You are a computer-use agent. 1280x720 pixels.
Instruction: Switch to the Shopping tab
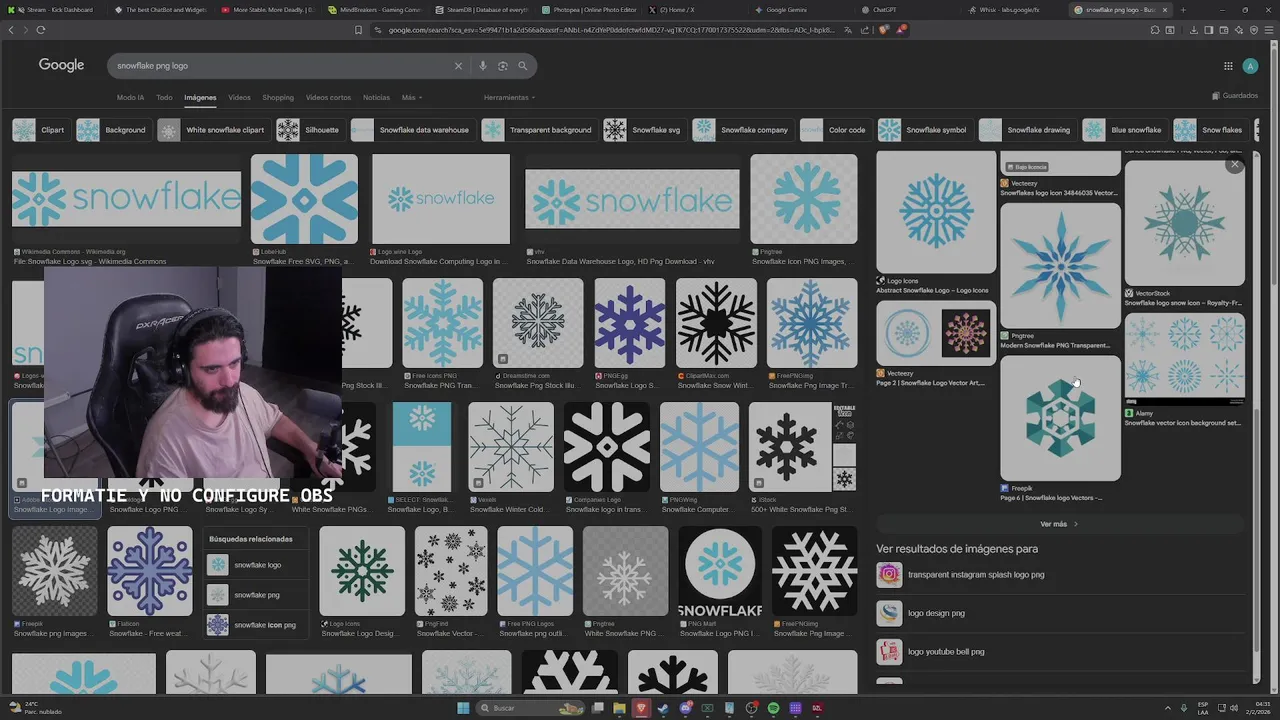(278, 97)
